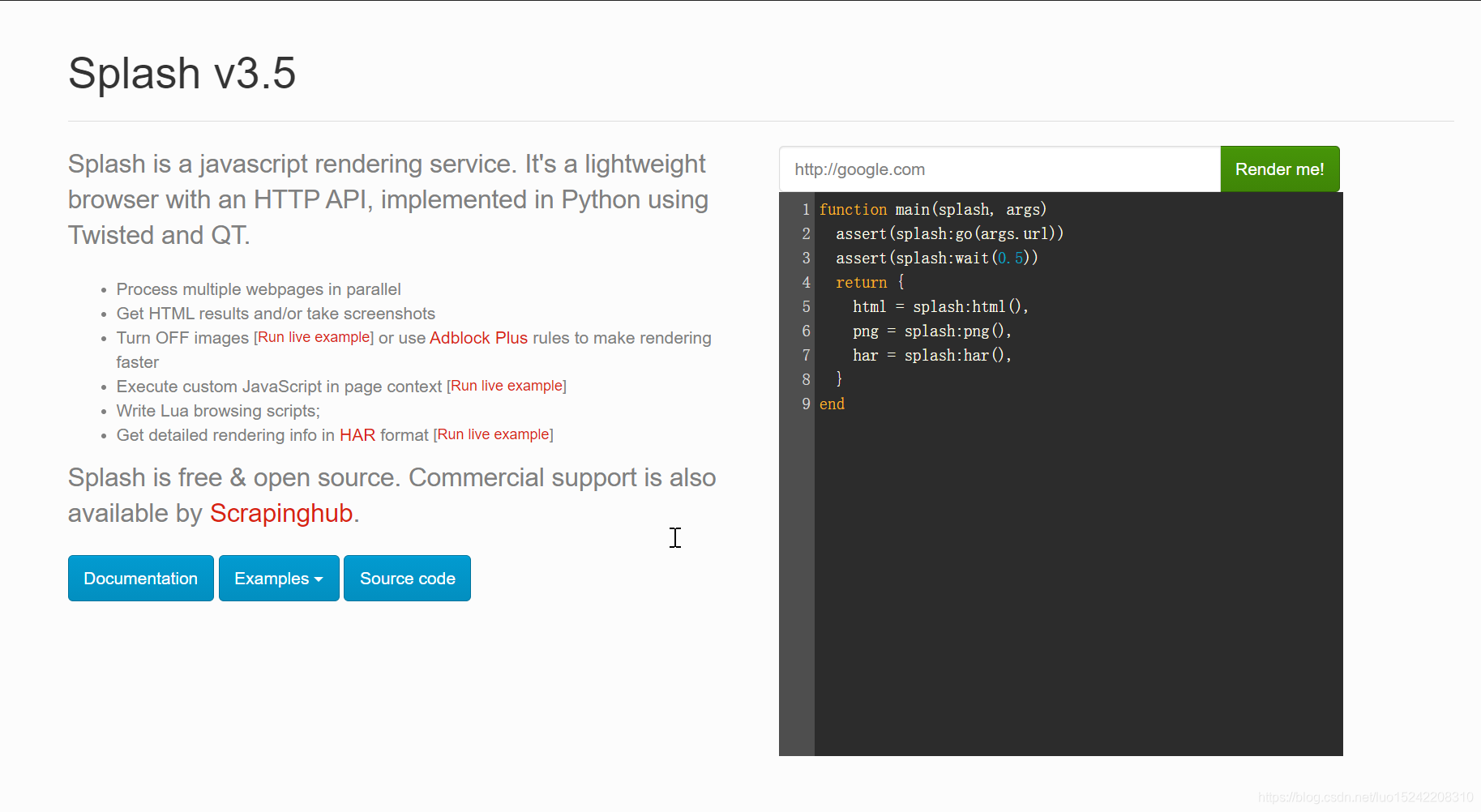Click the 'assert(splash:go(args.url))' code line
Viewport: 1481px width, 812px height.
(x=949, y=233)
